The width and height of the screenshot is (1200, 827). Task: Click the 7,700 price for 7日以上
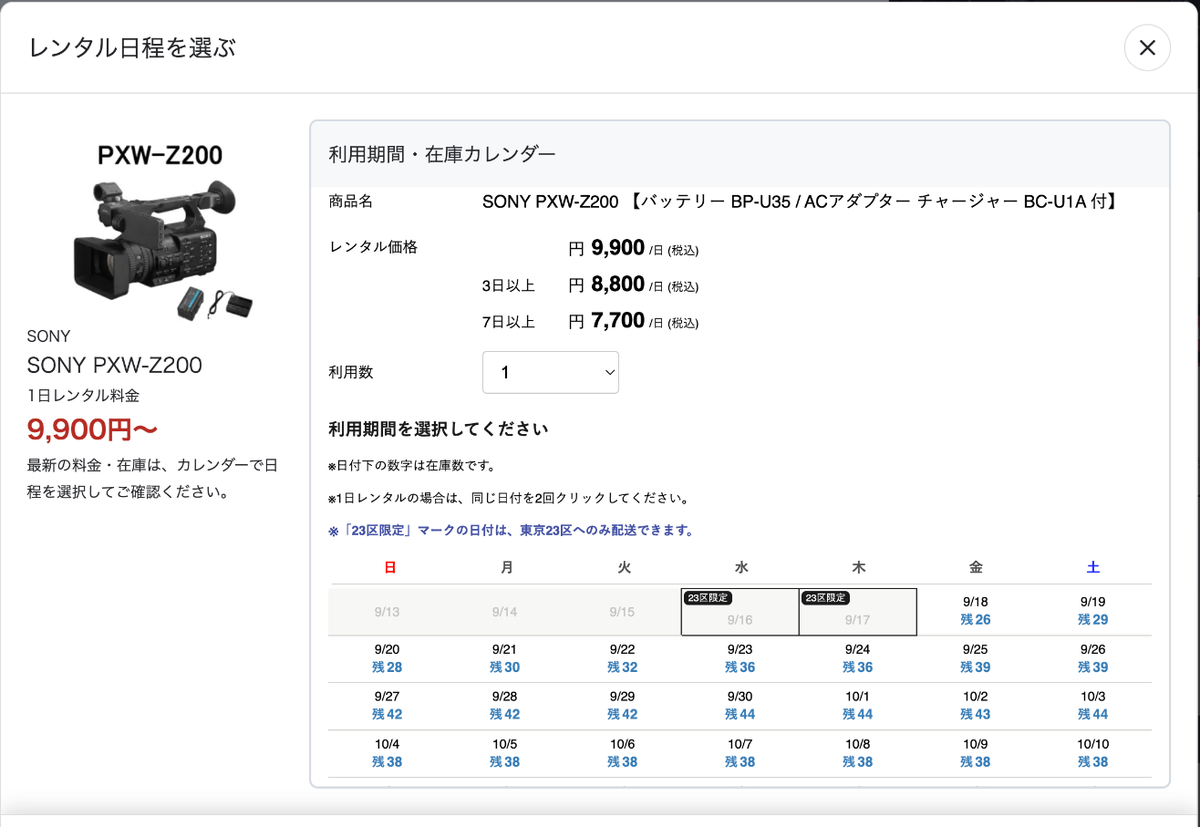618,321
